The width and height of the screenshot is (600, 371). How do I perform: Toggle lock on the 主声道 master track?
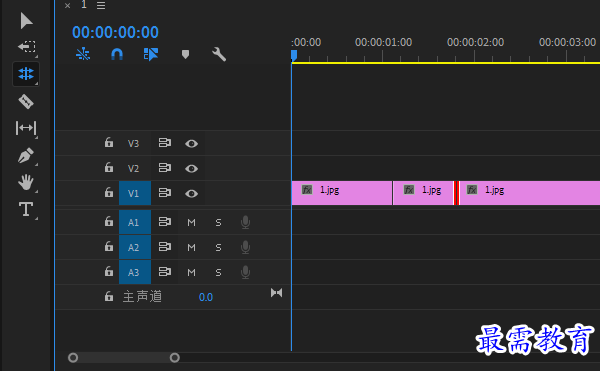tap(109, 296)
